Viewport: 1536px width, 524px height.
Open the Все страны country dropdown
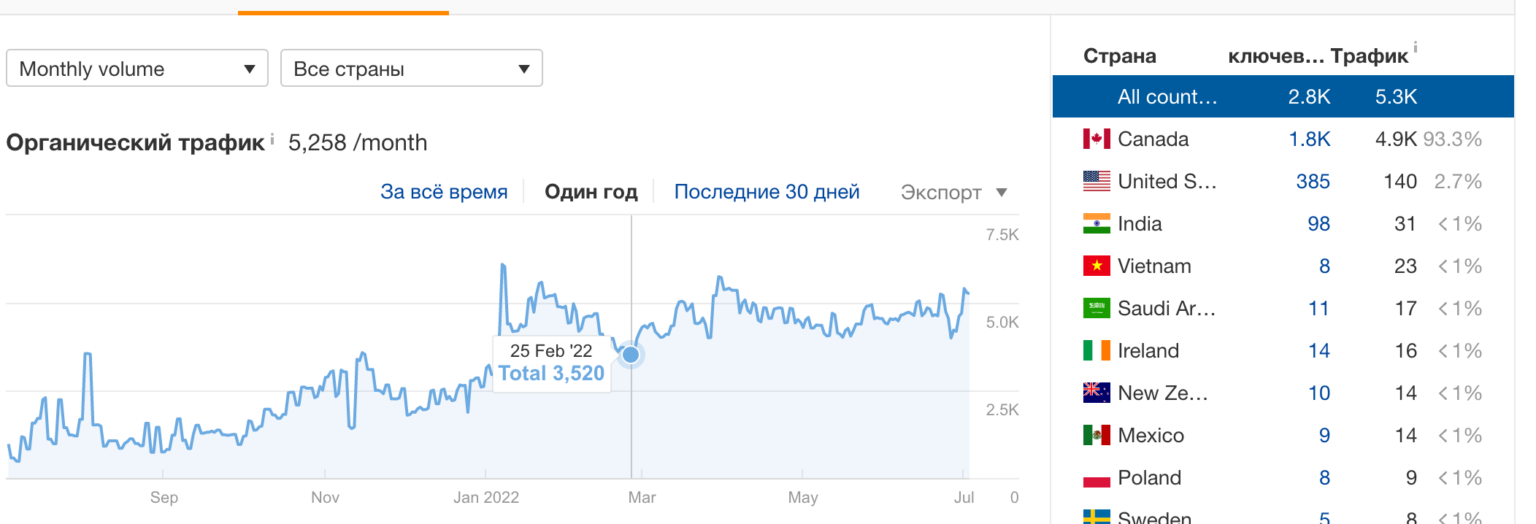[x=411, y=69]
